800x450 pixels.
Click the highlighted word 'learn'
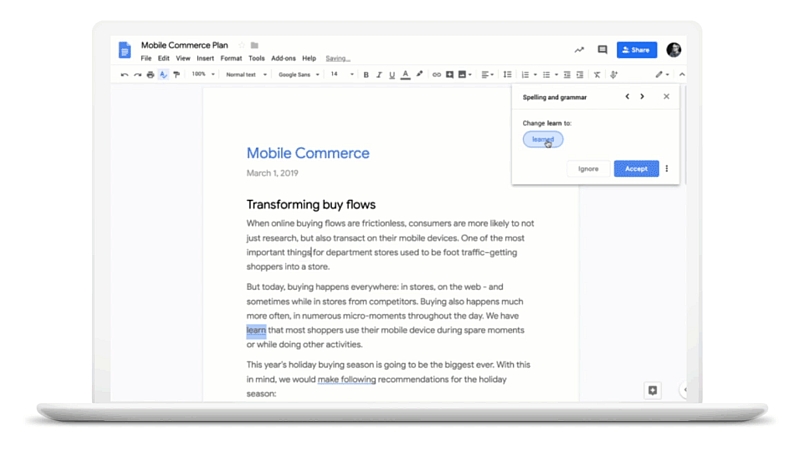[x=256, y=331]
